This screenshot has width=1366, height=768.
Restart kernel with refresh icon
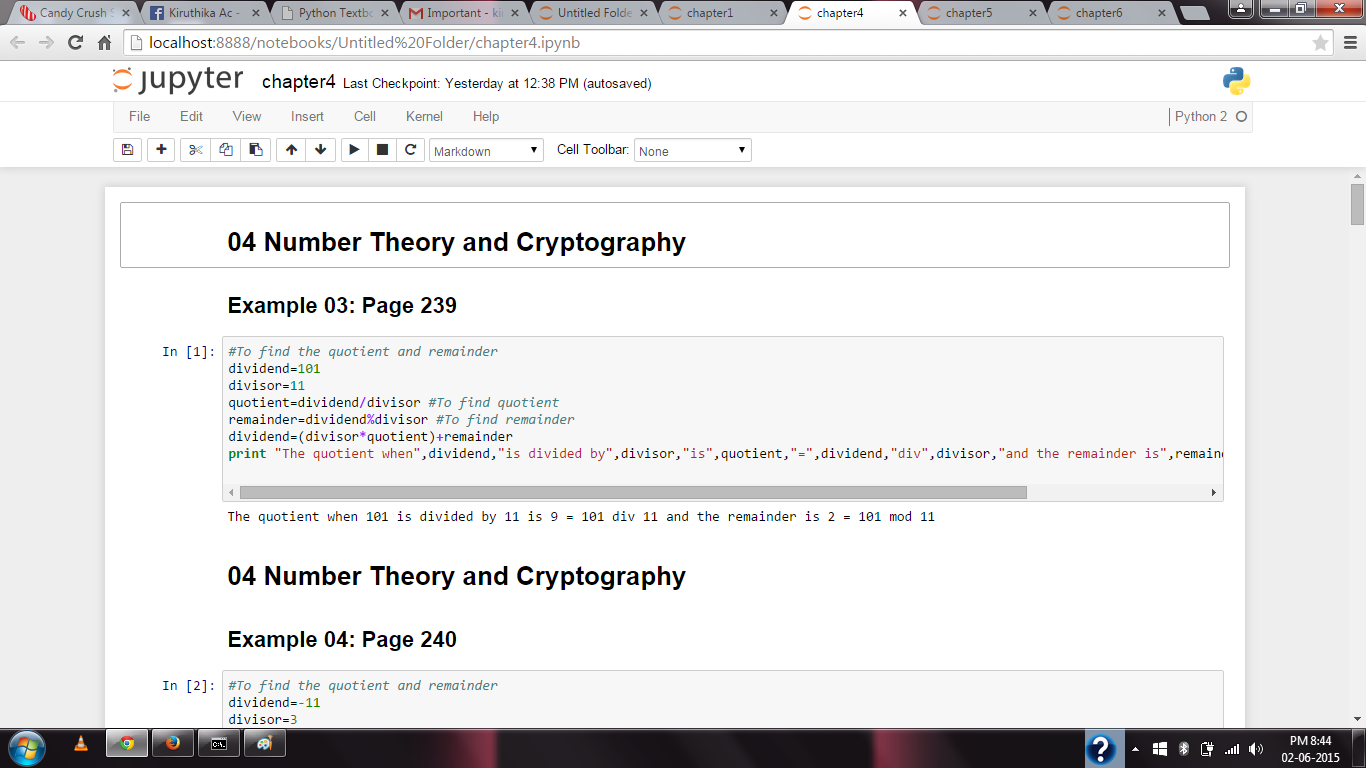pos(410,150)
